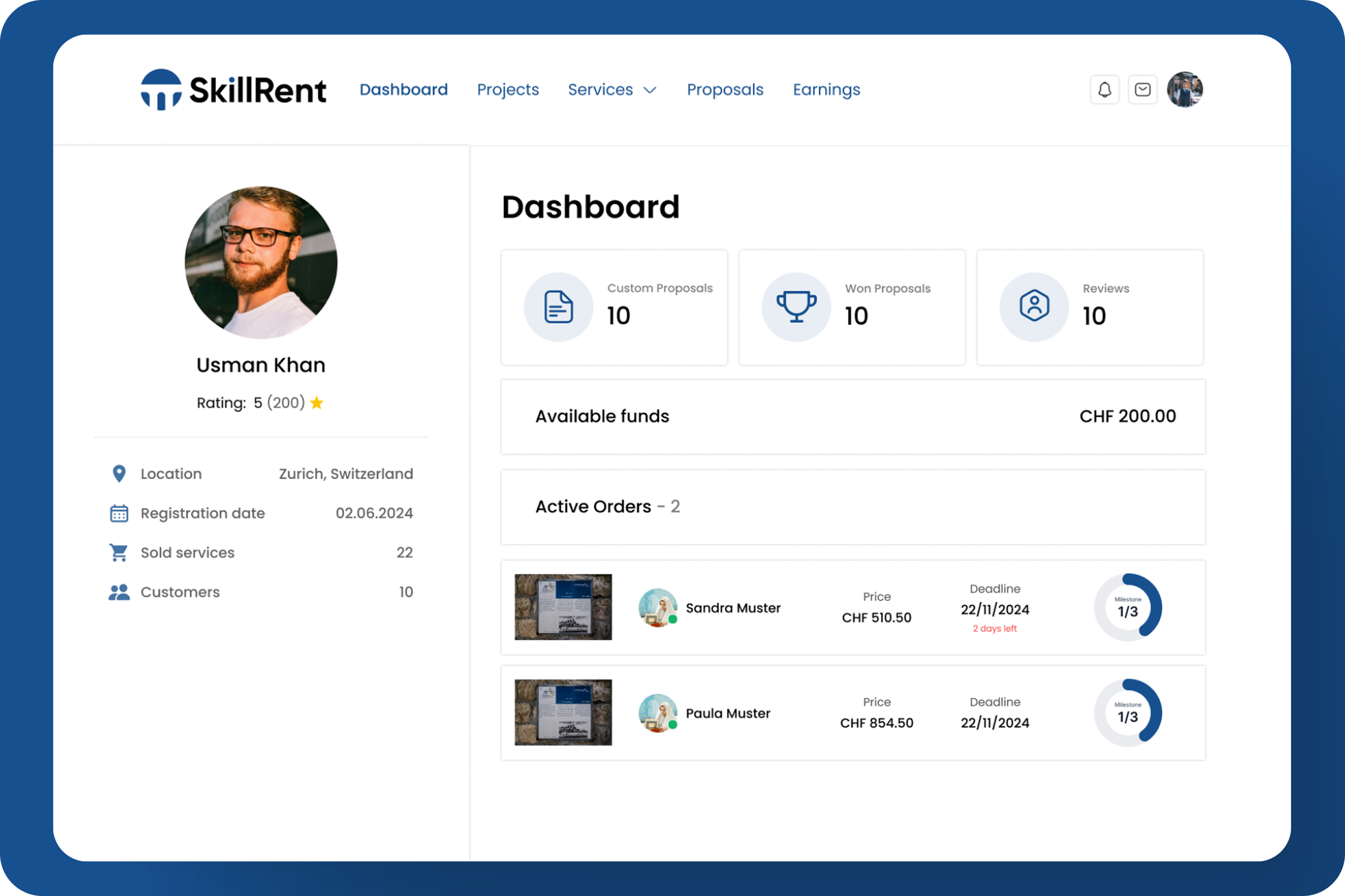Open Paula Muster's order thumbnail
This screenshot has height=896, width=1345.
point(563,712)
